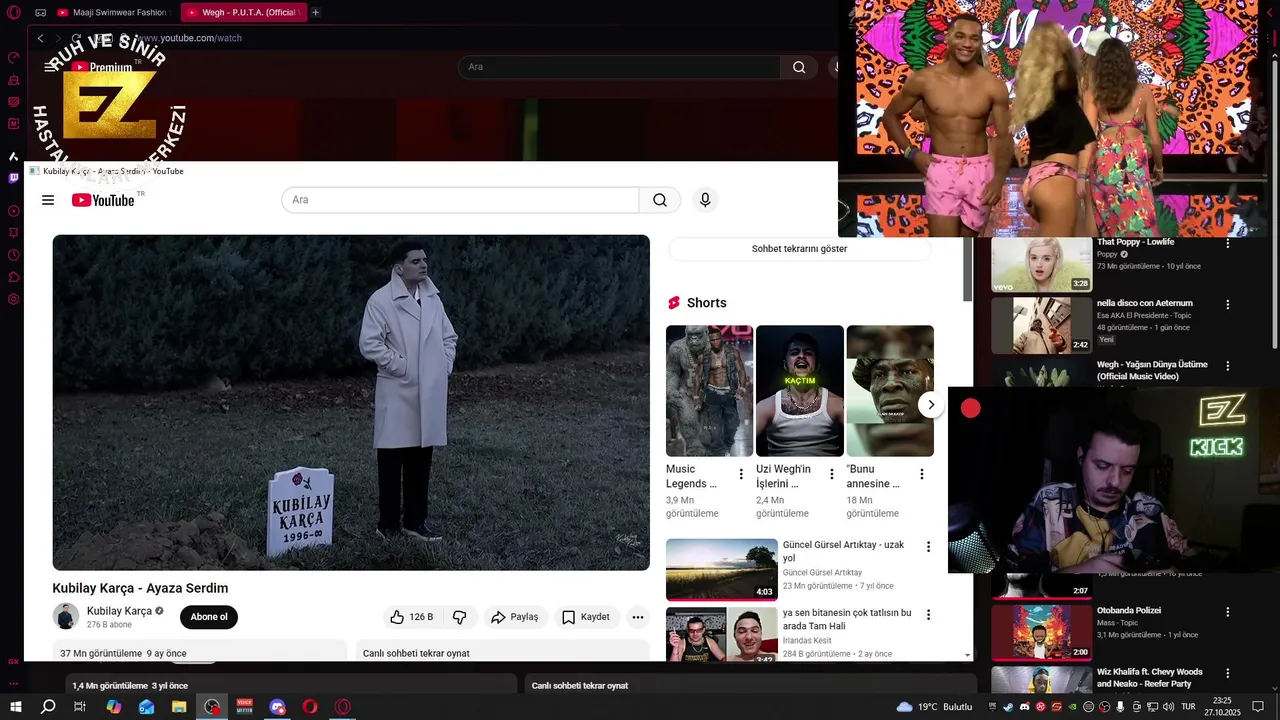
Task: Share the video with Paylaş
Action: [515, 617]
